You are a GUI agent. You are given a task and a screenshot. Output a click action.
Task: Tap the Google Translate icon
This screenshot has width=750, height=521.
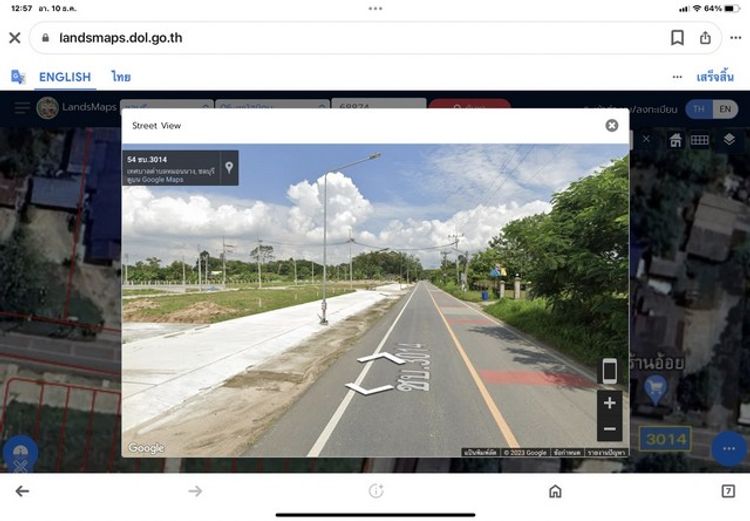point(18,77)
